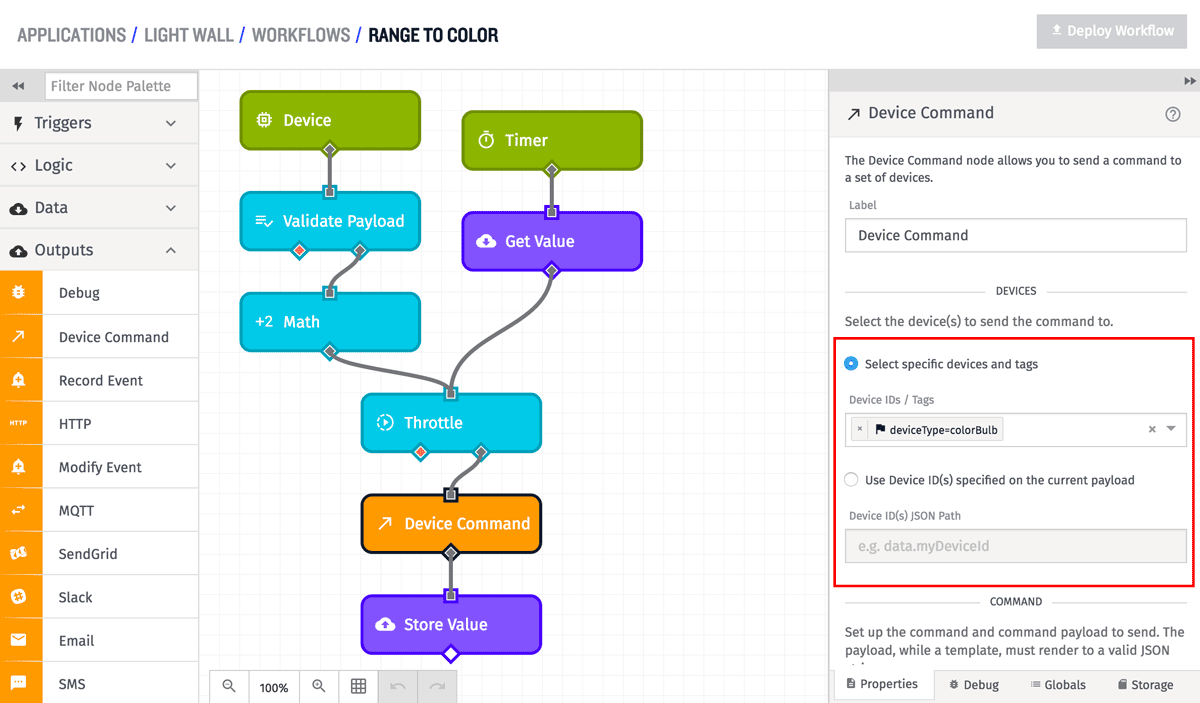Switch to the Globals tab
The image size is (1200, 703).
coord(1058,685)
